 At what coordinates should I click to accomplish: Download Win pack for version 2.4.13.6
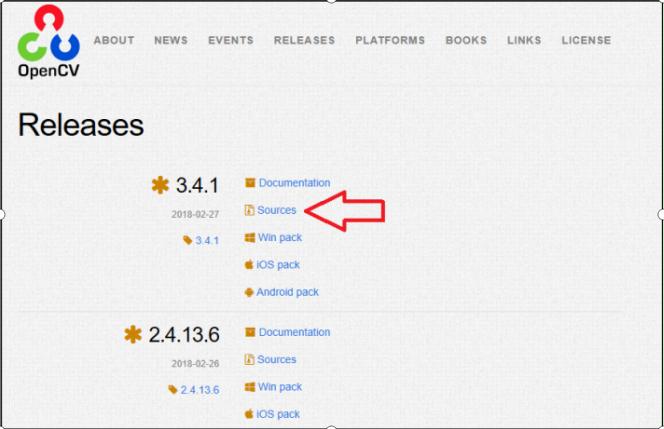pyautogui.click(x=280, y=387)
